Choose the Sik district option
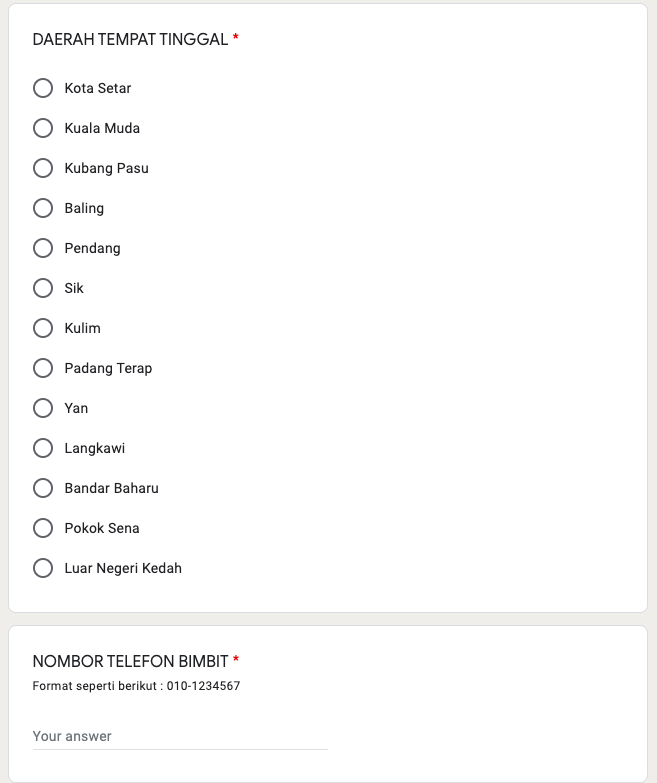Image resolution: width=657 pixels, height=783 pixels. tap(43, 288)
